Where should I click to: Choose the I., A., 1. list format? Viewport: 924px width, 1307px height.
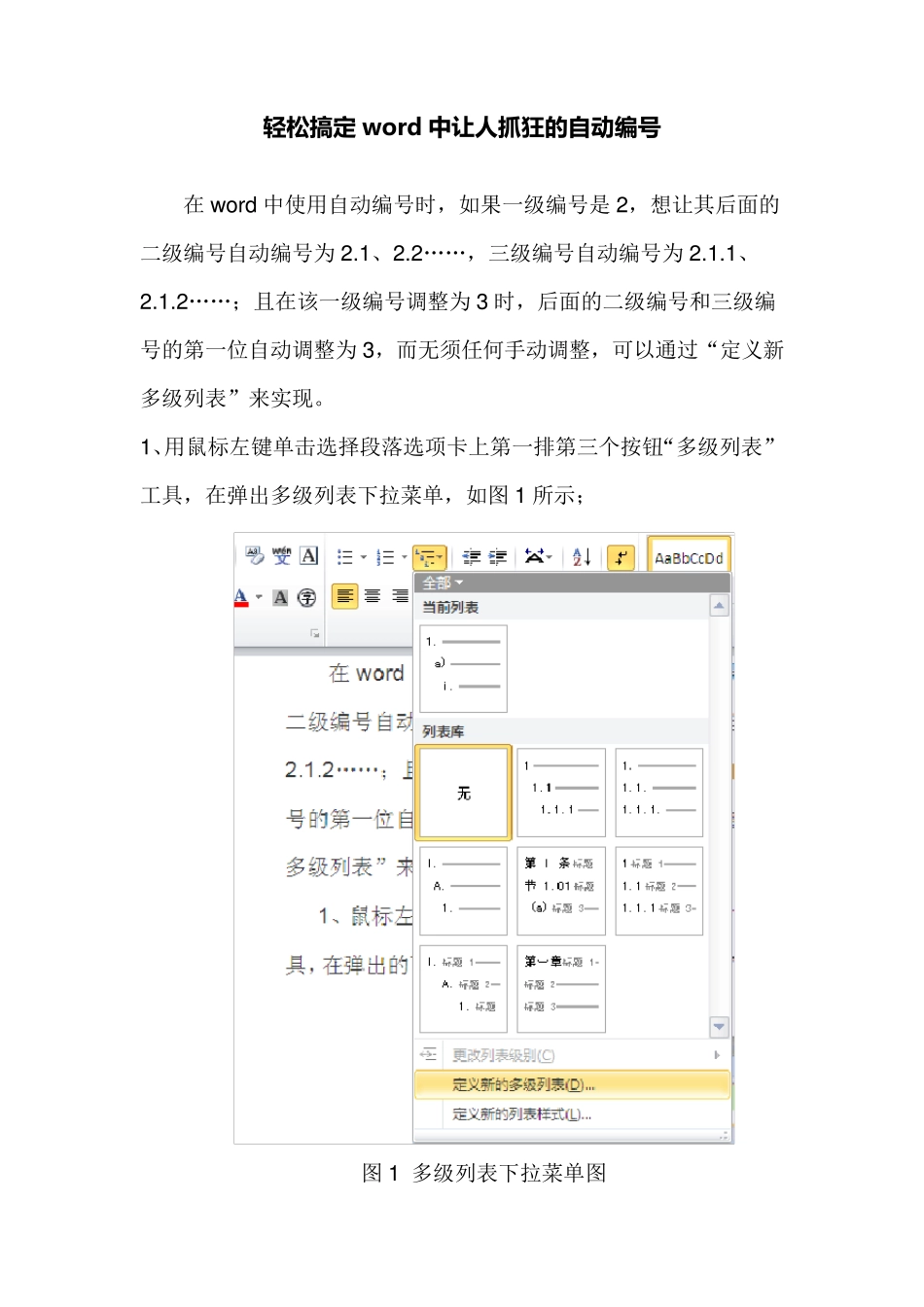[463, 891]
